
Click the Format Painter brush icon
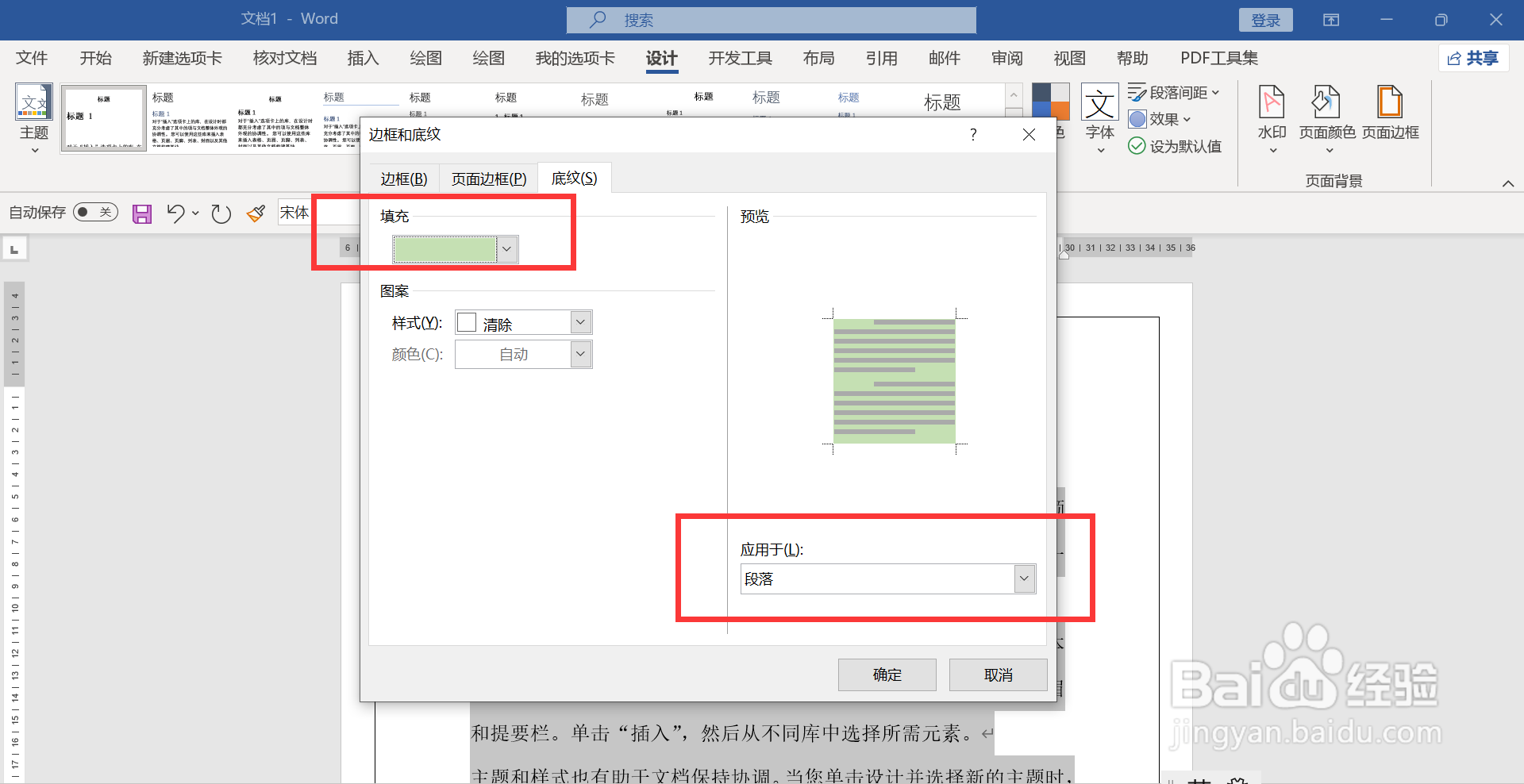[x=256, y=213]
